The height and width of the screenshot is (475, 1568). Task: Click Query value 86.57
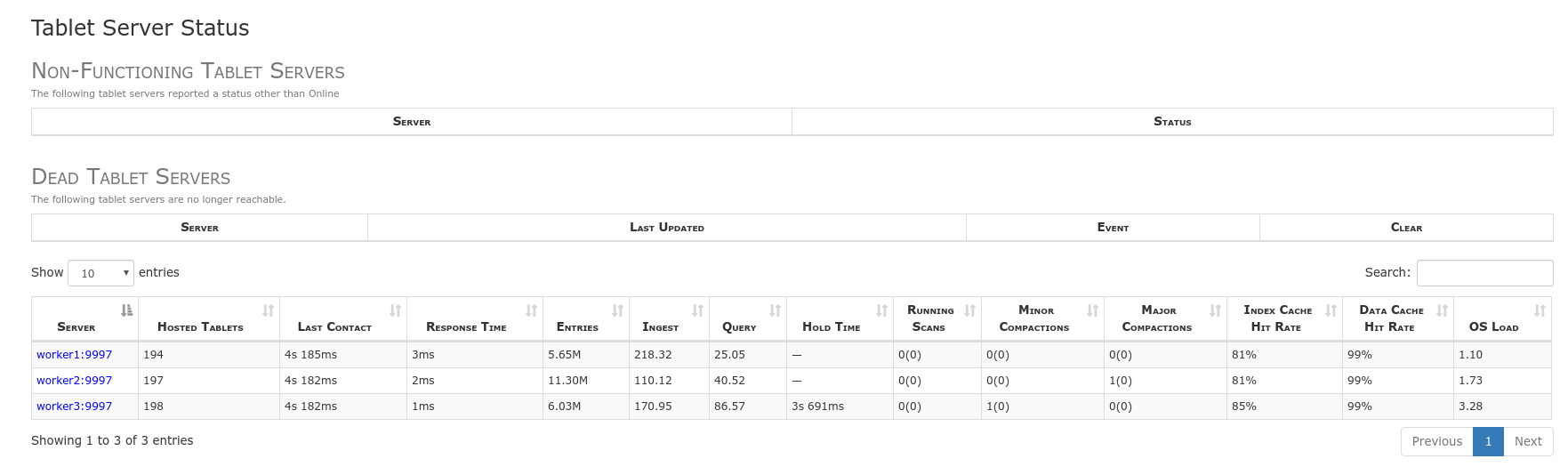tap(729, 407)
